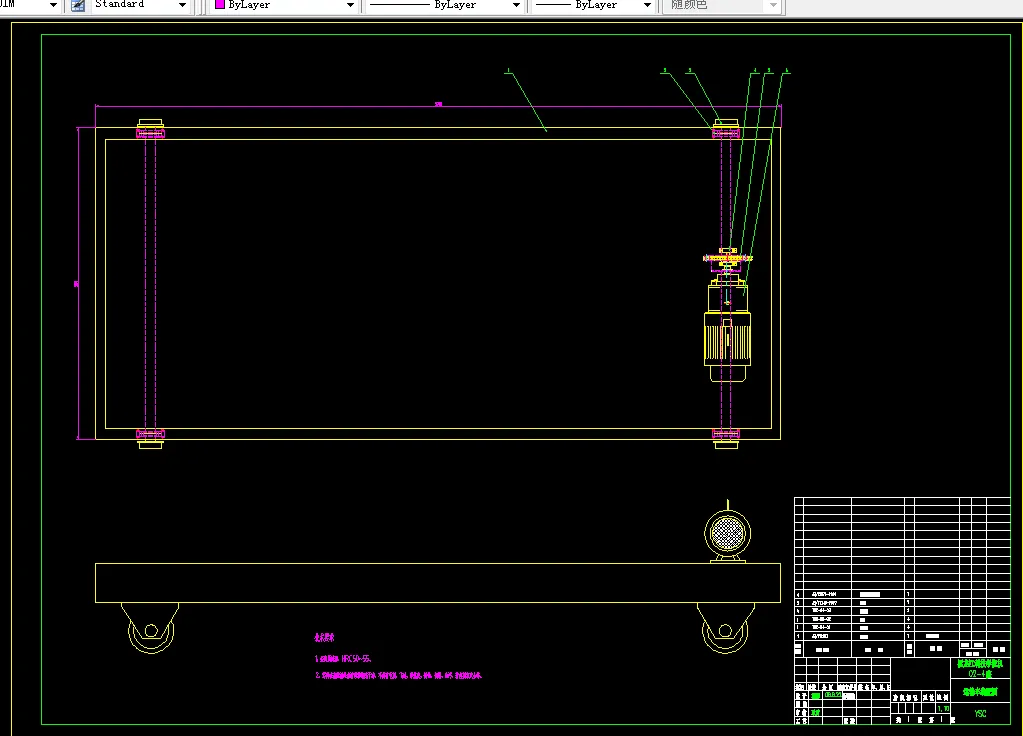
Task: Select the motor body in the plan view
Action: 727,339
